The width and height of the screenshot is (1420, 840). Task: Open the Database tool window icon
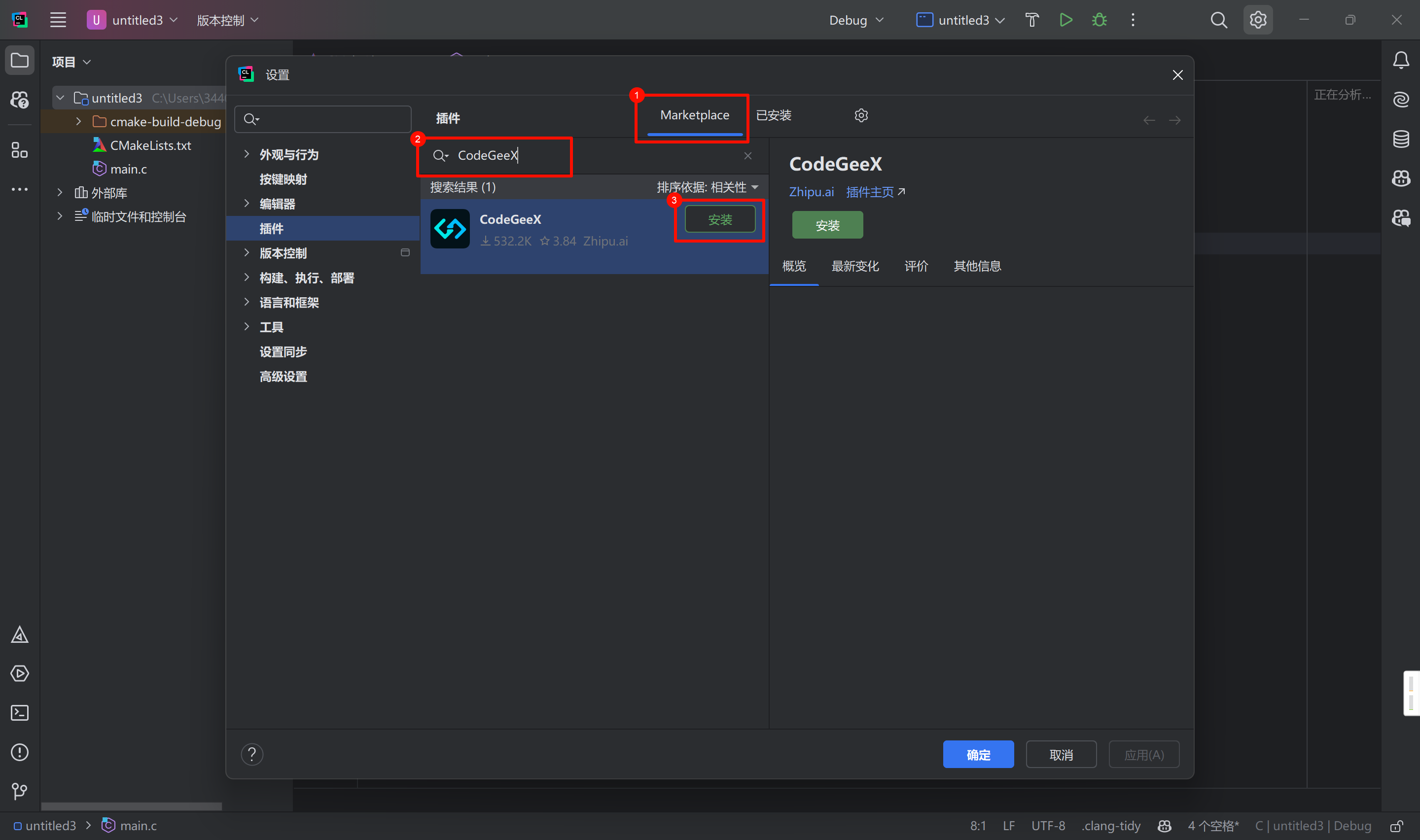click(1401, 139)
